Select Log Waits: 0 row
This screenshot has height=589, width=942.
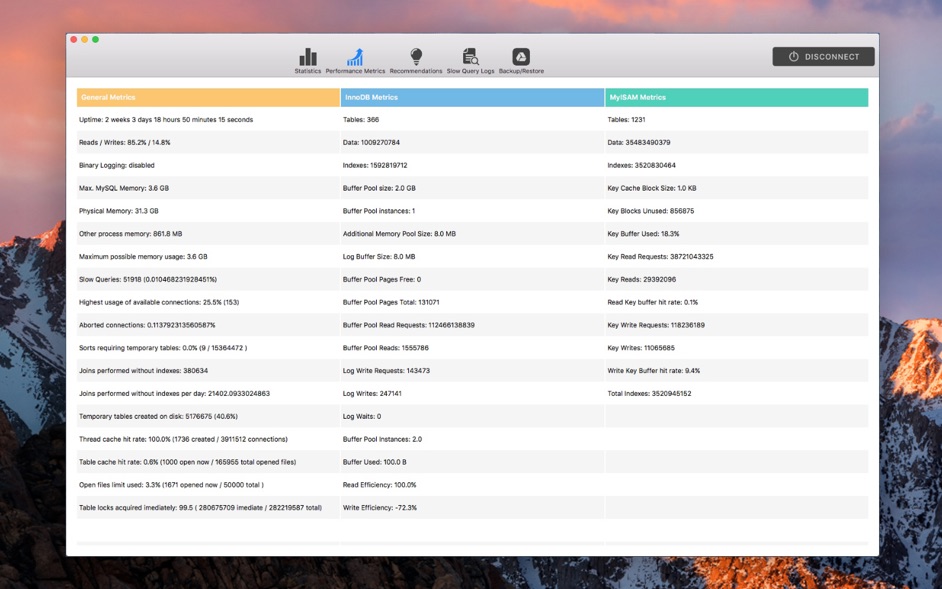(472, 417)
